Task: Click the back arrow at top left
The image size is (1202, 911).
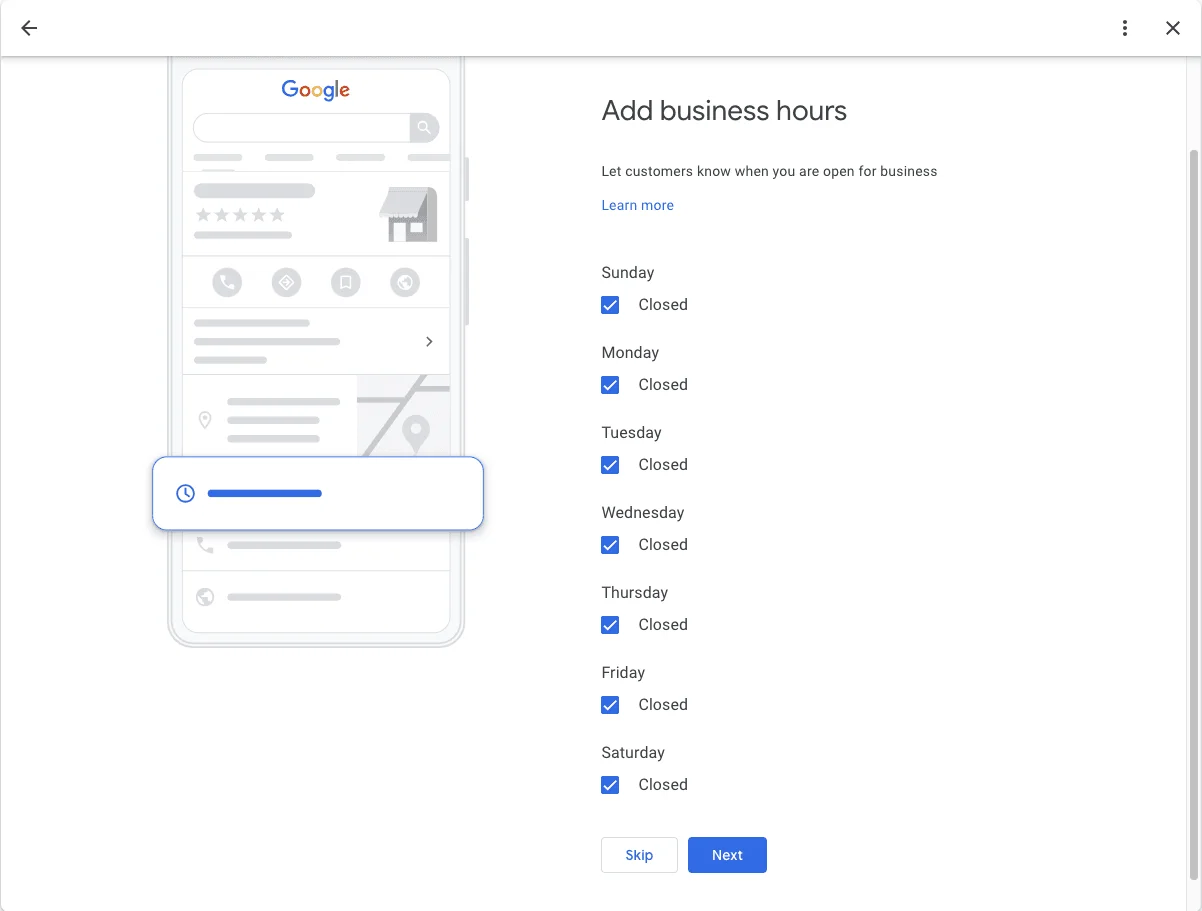Action: [28, 28]
